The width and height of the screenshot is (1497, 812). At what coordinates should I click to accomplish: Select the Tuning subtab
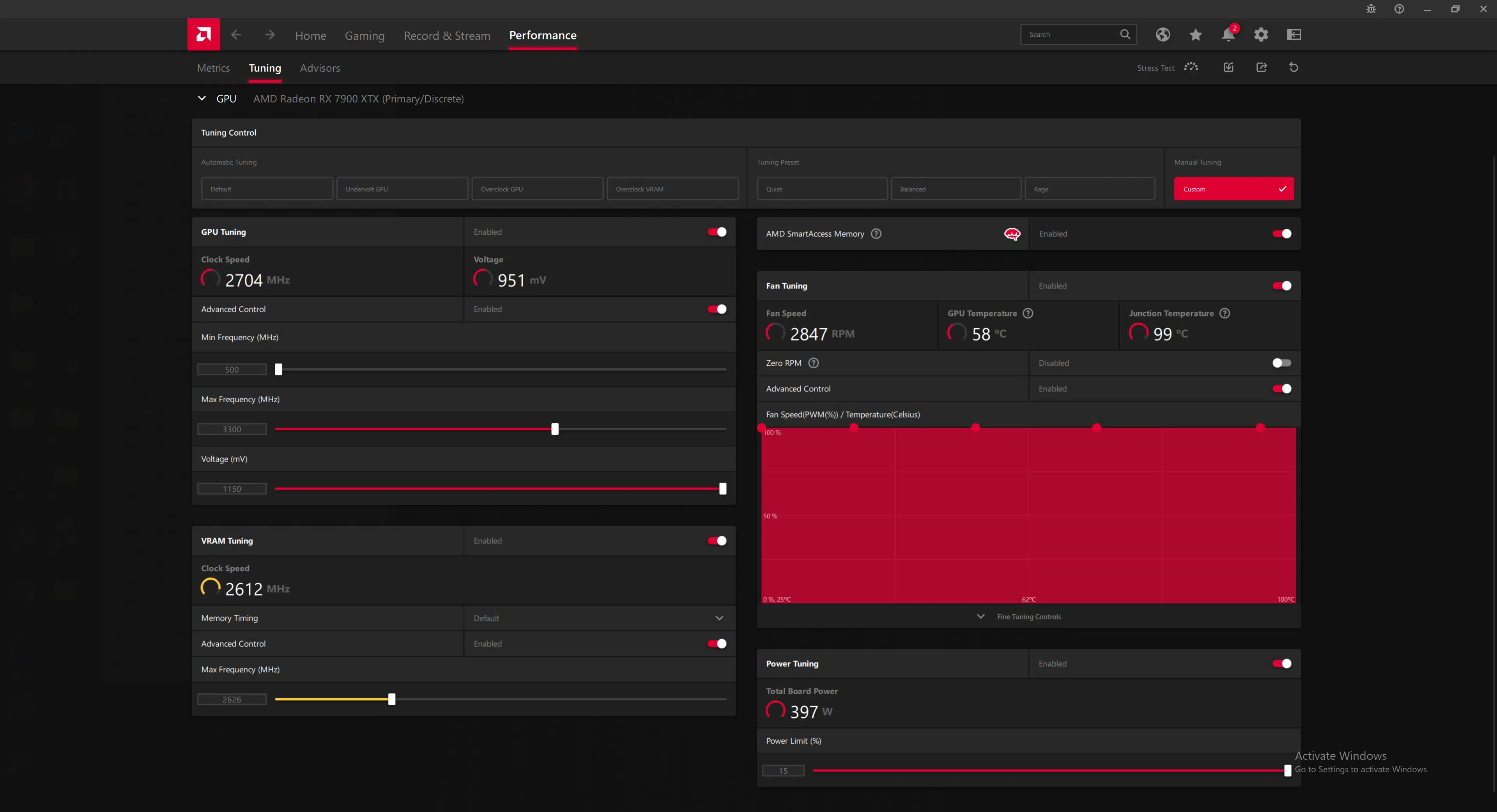click(x=265, y=68)
